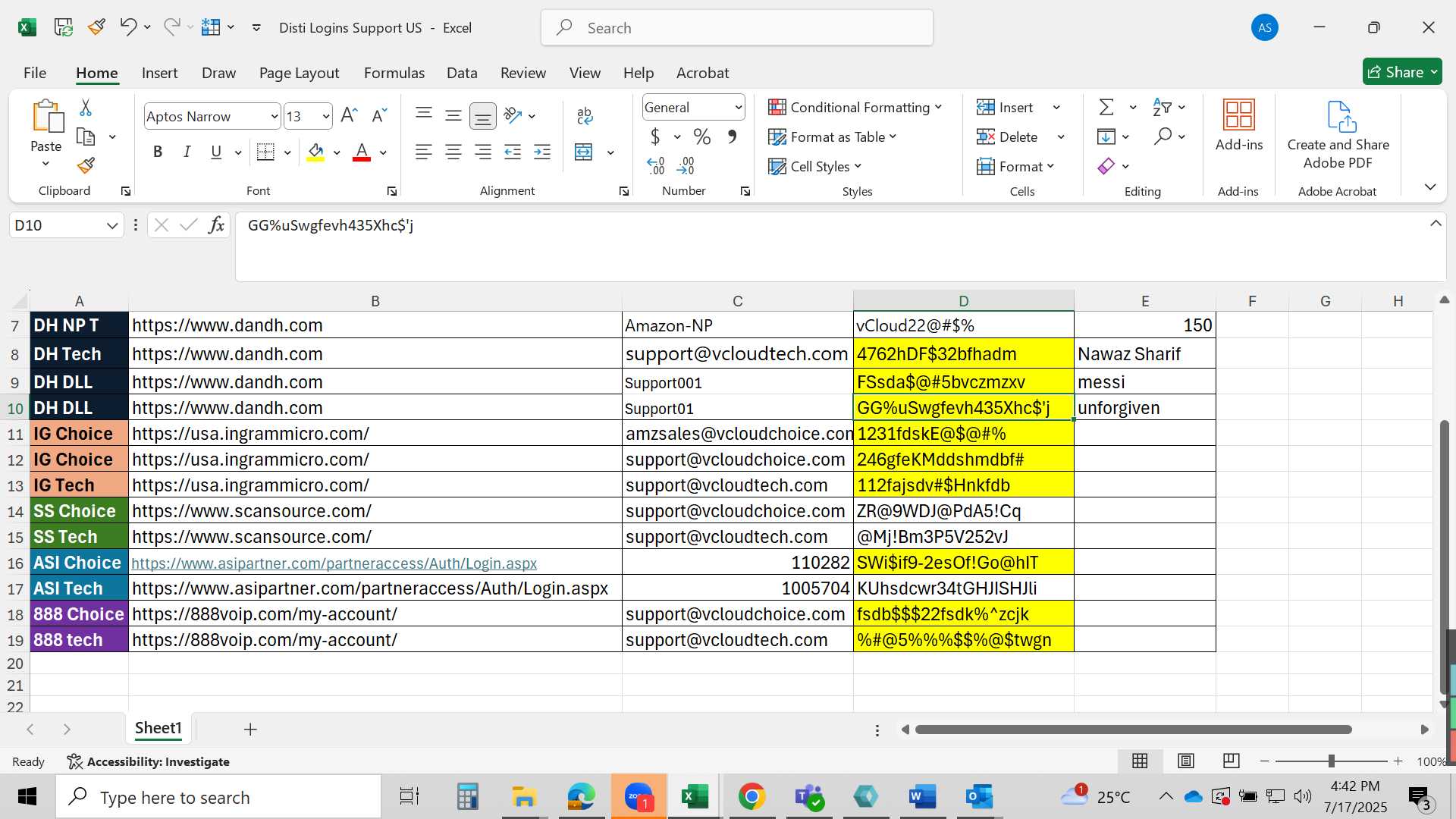Click Decrease Font Size icon
This screenshot has height=819, width=1456.
click(379, 116)
